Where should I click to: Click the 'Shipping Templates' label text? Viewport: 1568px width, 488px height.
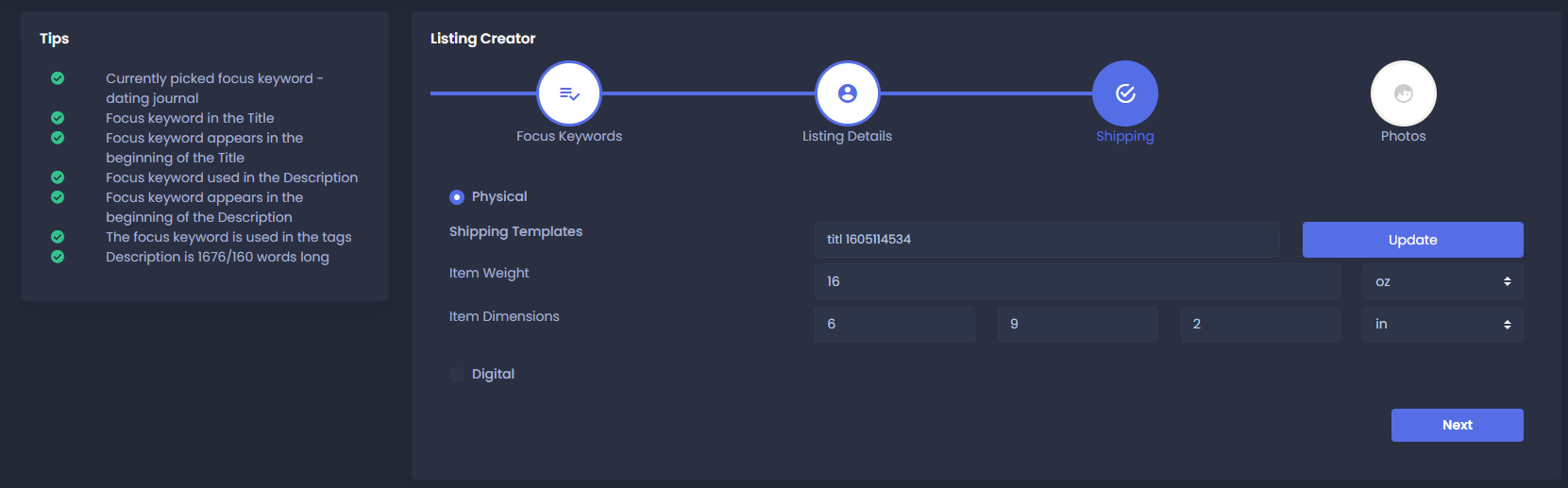515,231
